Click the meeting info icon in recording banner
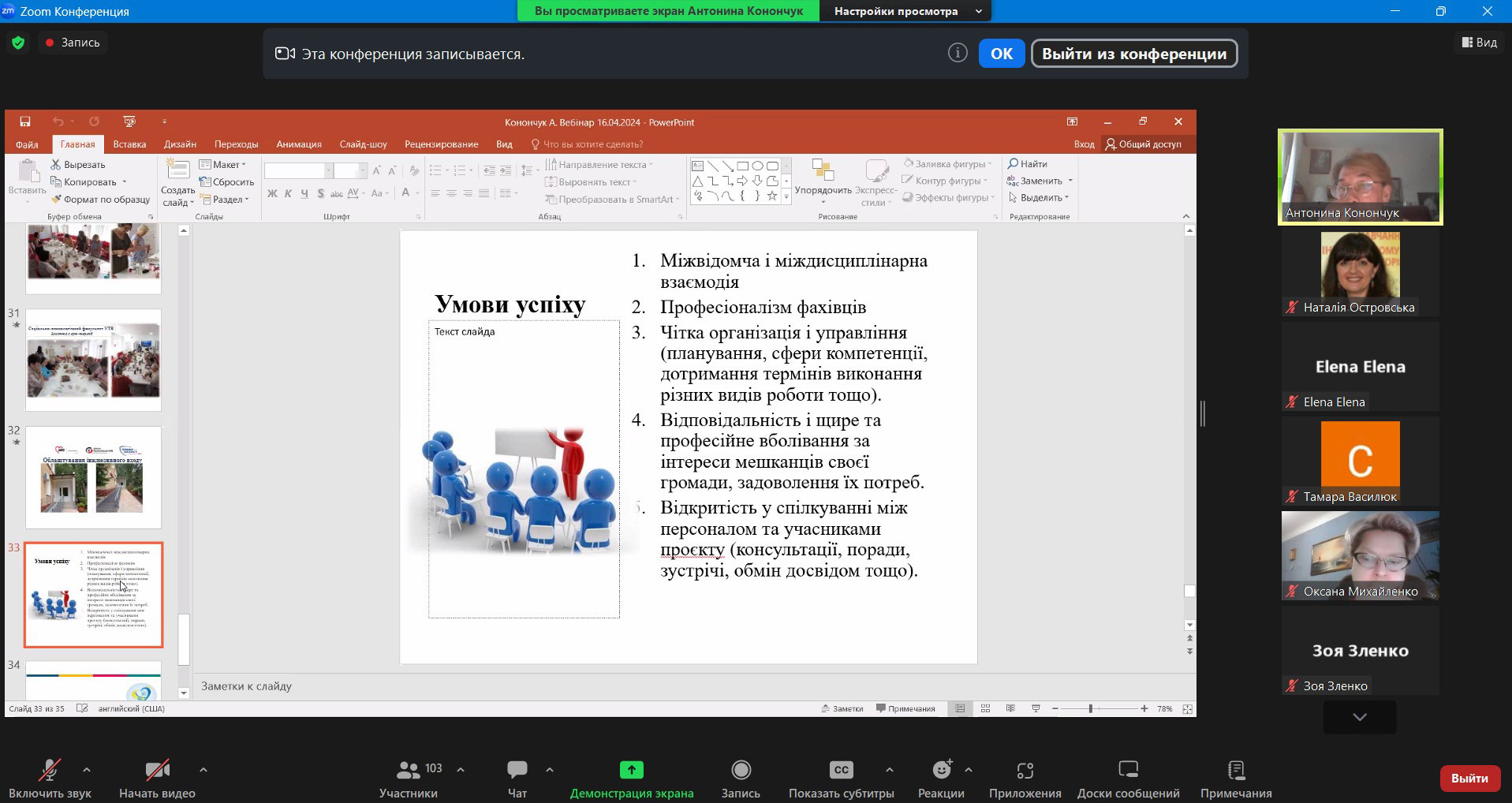 coord(958,53)
